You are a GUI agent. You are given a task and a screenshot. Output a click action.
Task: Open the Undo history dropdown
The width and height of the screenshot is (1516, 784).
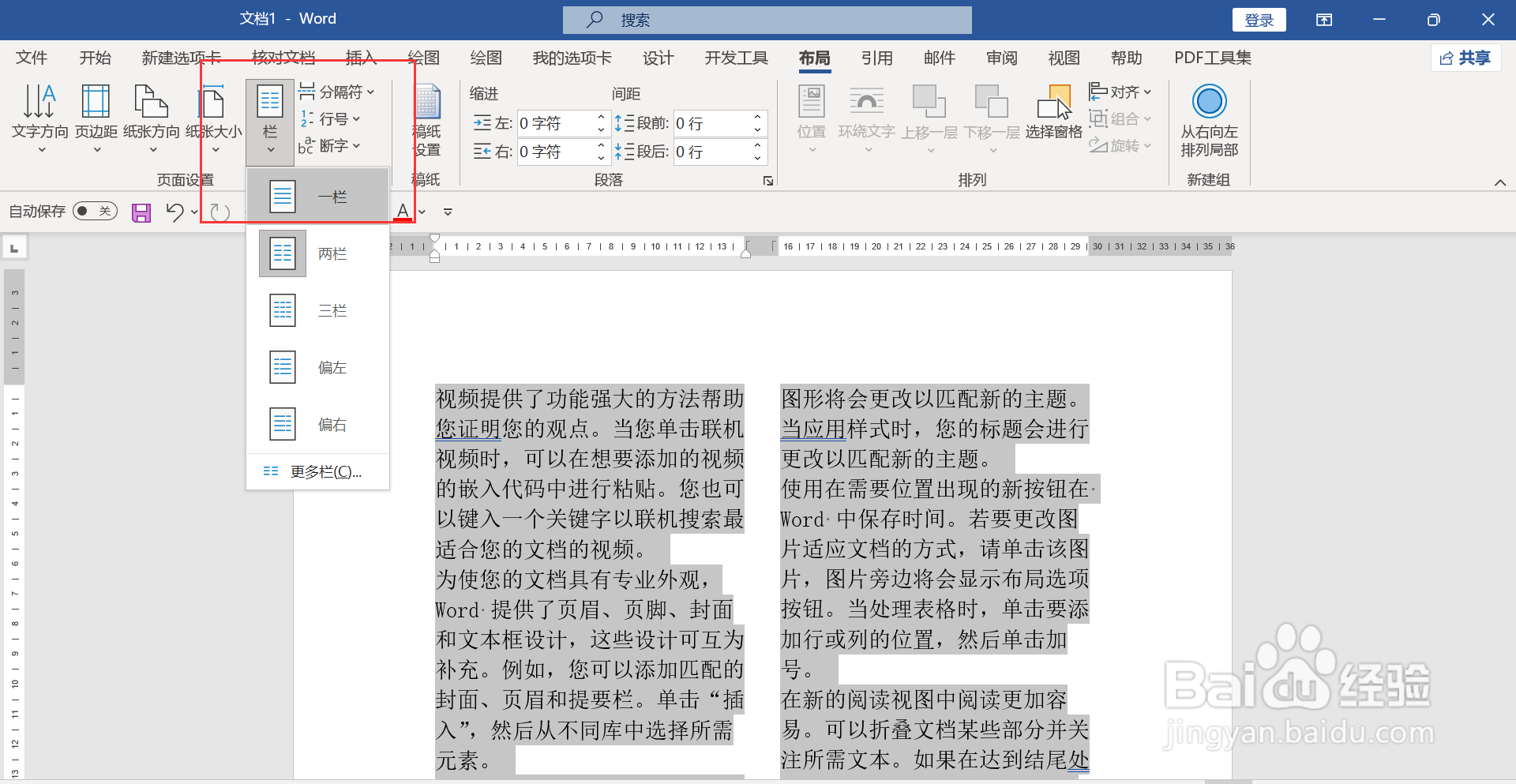[194, 212]
